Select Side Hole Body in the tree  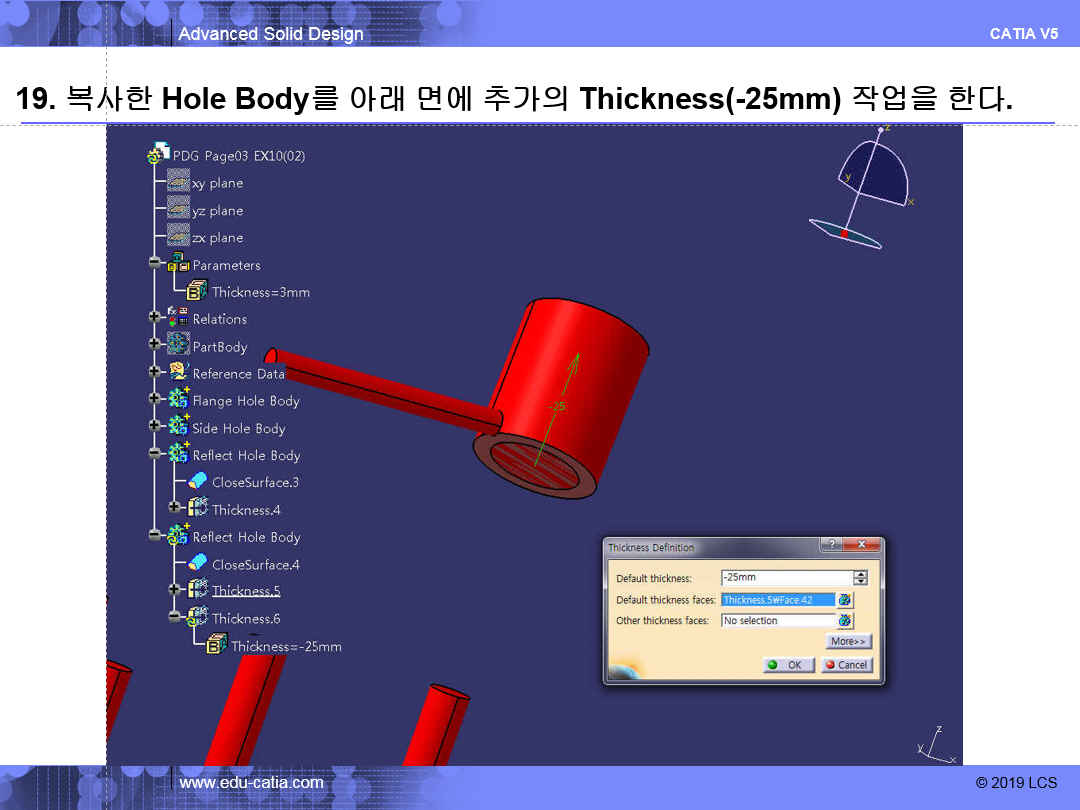[x=238, y=428]
